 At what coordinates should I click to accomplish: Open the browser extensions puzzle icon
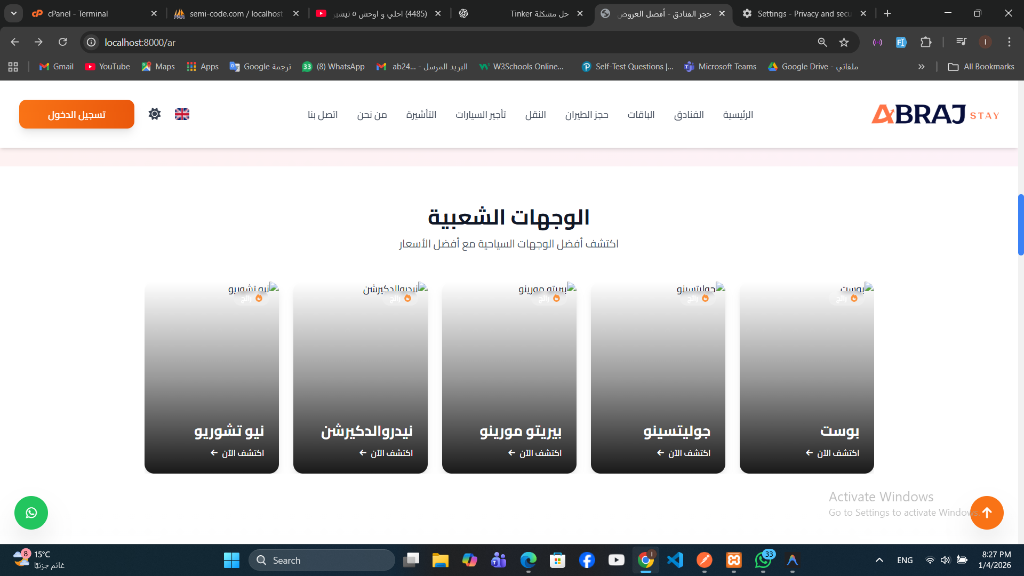(925, 42)
